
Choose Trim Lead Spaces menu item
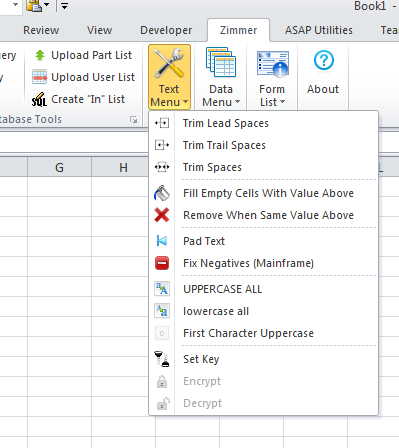[x=263, y=123]
